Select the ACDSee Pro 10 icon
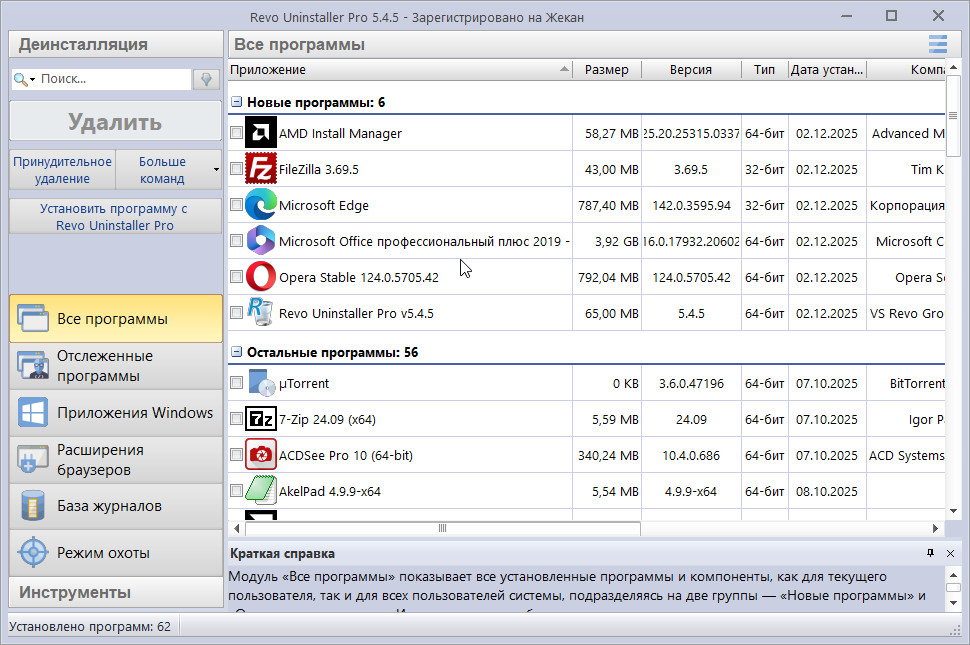The image size is (970, 645). point(260,455)
